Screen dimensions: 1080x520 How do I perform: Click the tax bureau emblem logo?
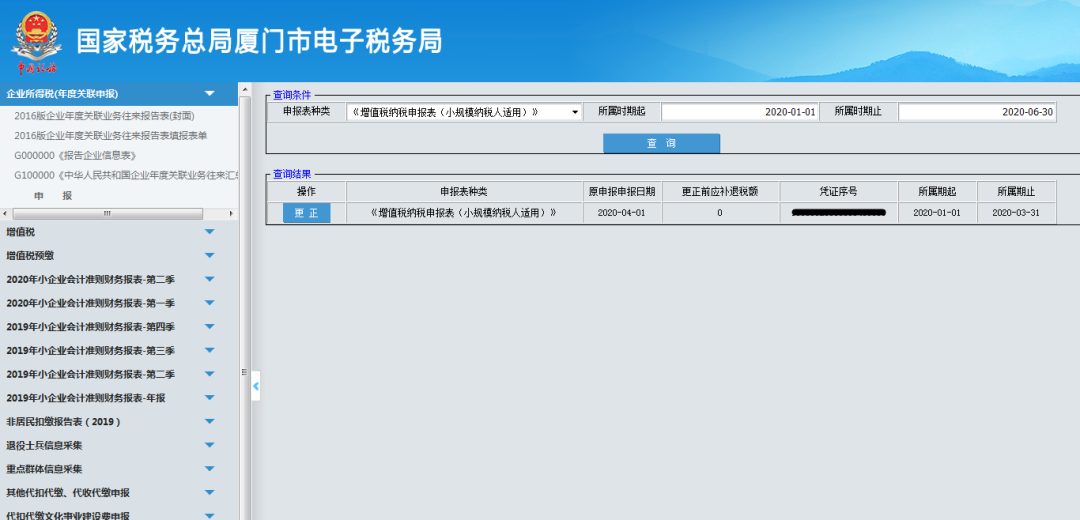pyautogui.click(x=36, y=43)
